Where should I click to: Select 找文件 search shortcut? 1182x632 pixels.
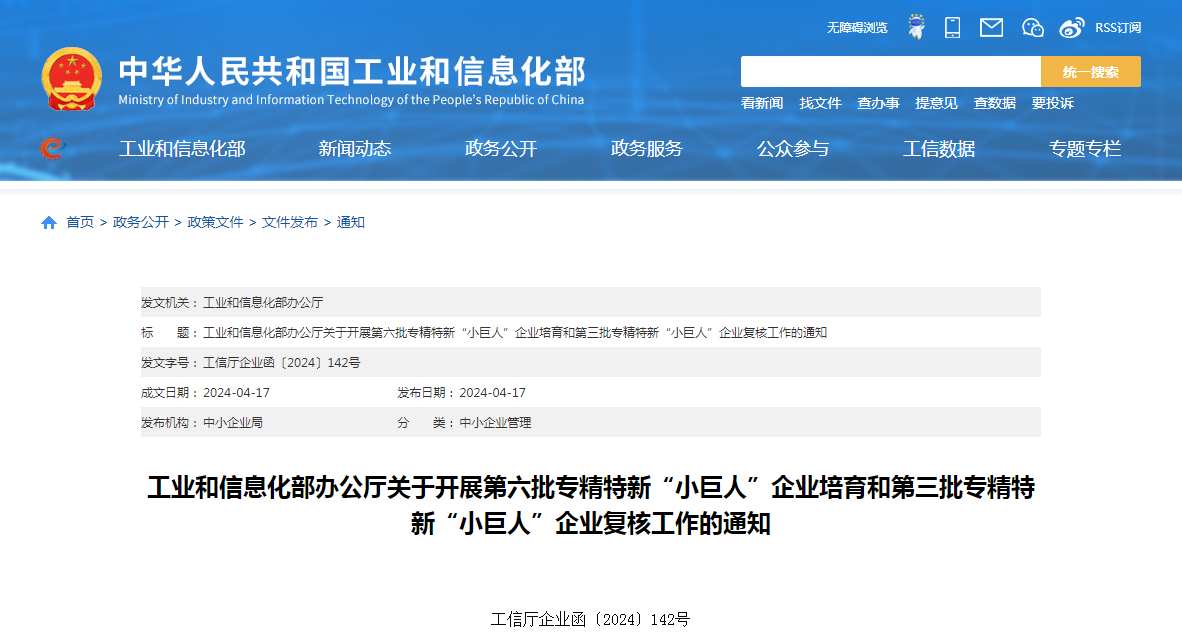pos(820,103)
